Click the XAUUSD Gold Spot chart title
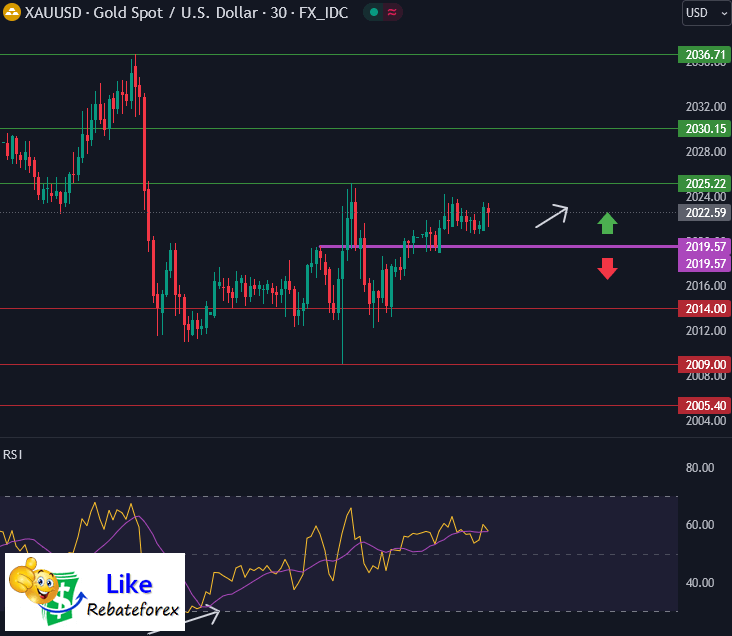 (186, 13)
